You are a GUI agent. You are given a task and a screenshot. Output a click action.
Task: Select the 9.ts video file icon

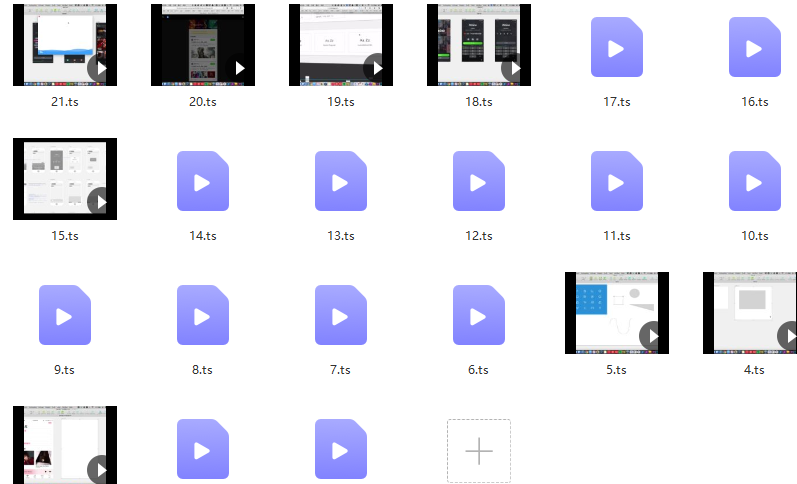[x=65, y=315]
